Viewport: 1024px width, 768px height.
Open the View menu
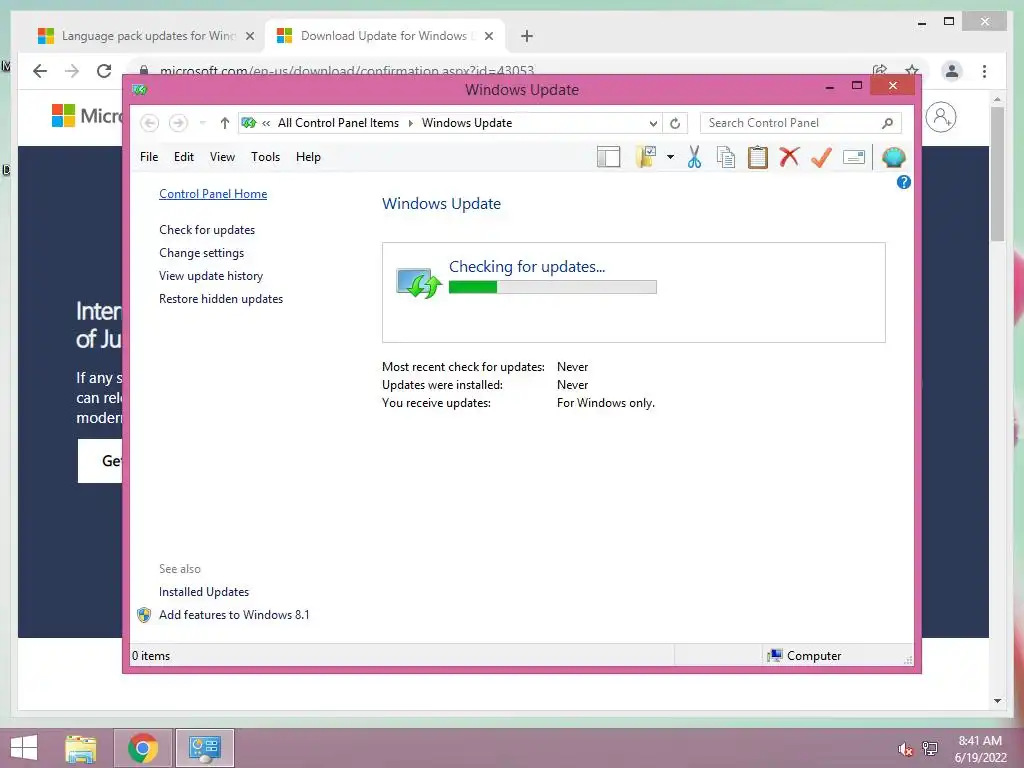[222, 157]
